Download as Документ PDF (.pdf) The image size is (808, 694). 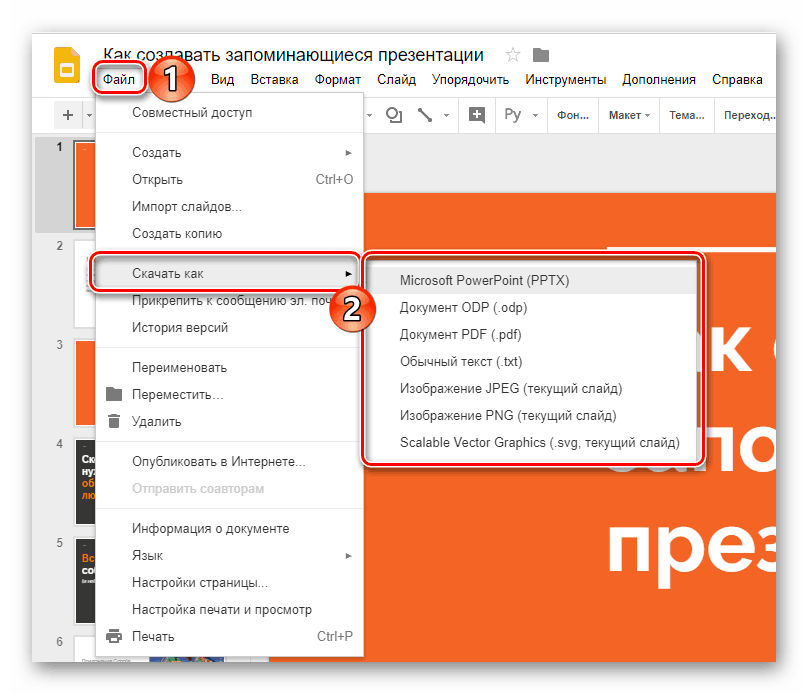(532, 334)
